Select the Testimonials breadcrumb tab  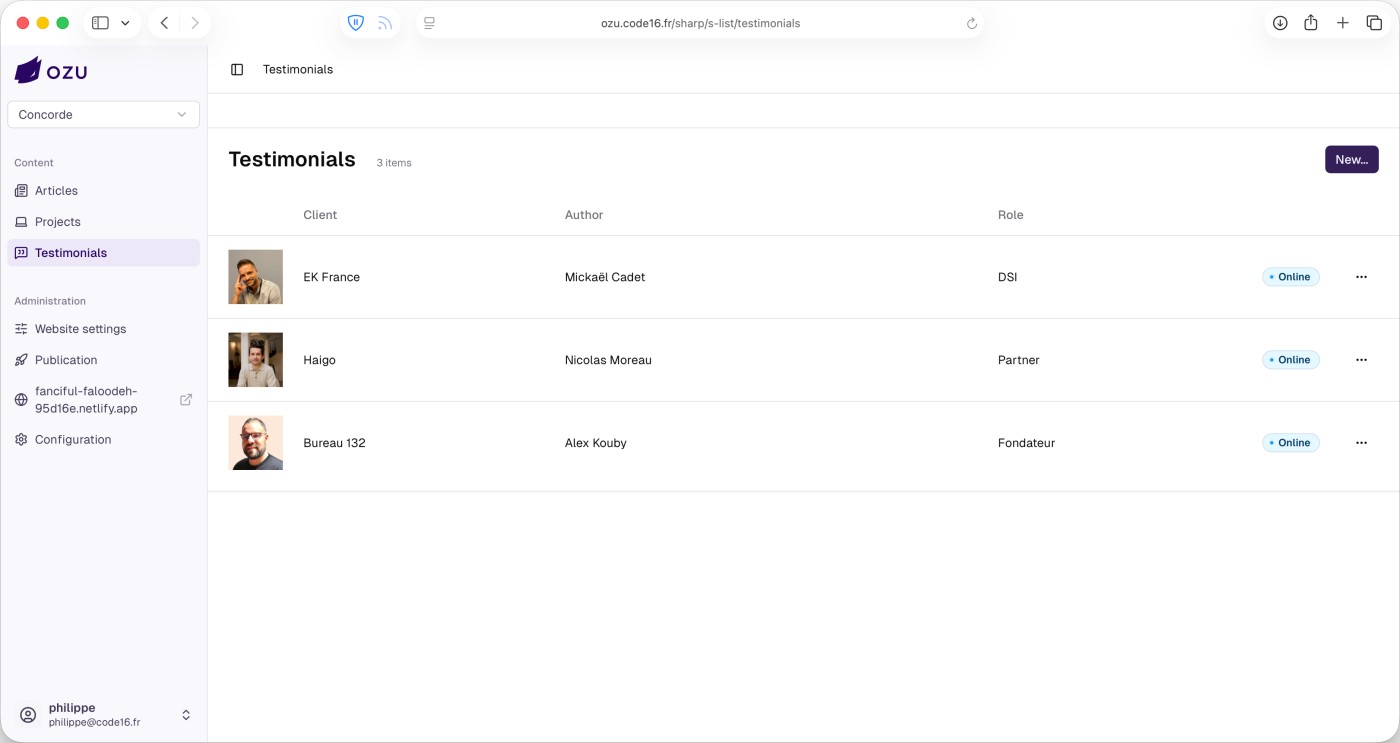coord(297,69)
